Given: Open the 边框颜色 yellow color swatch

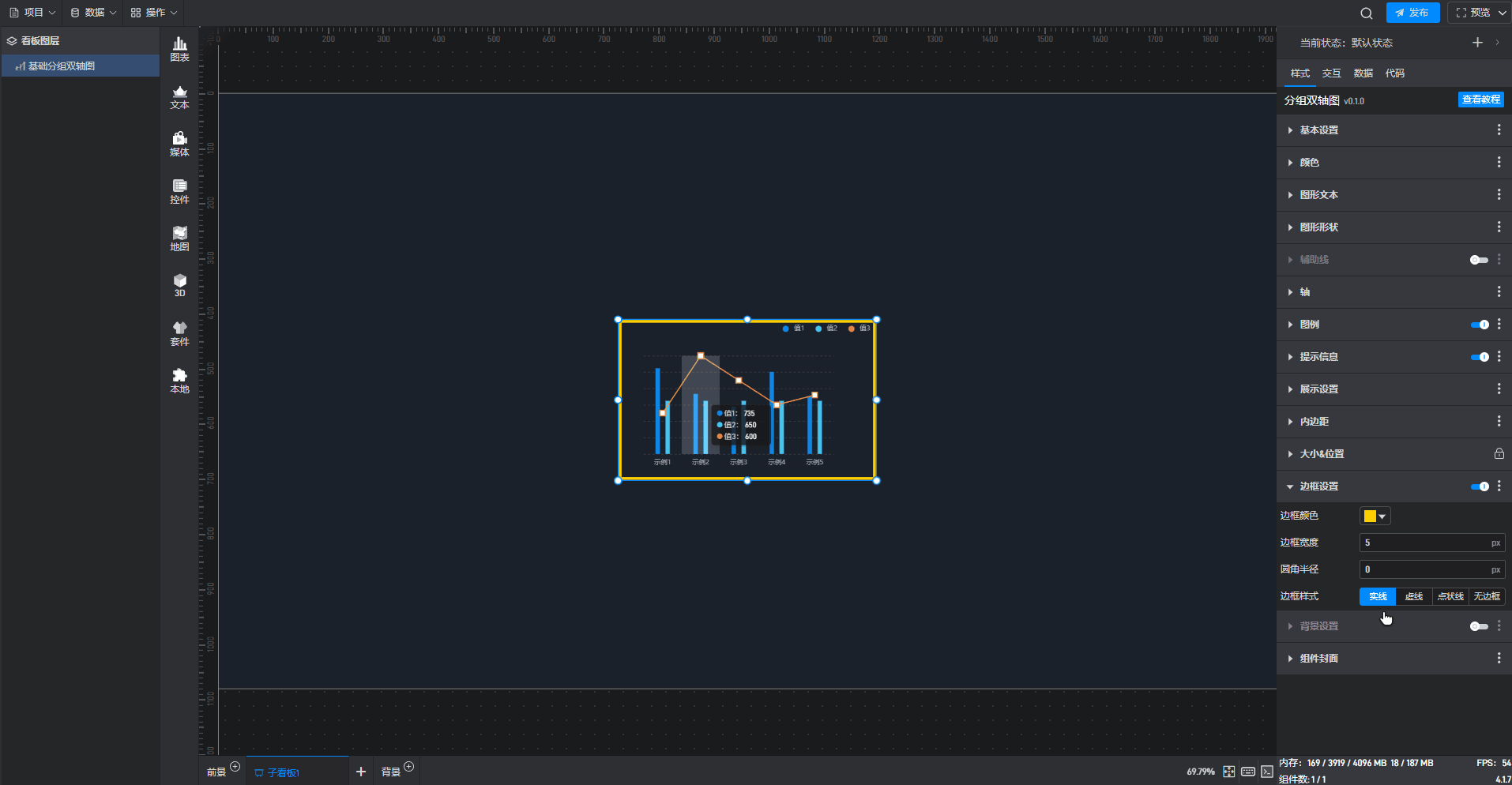Looking at the screenshot, I should [x=1374, y=516].
